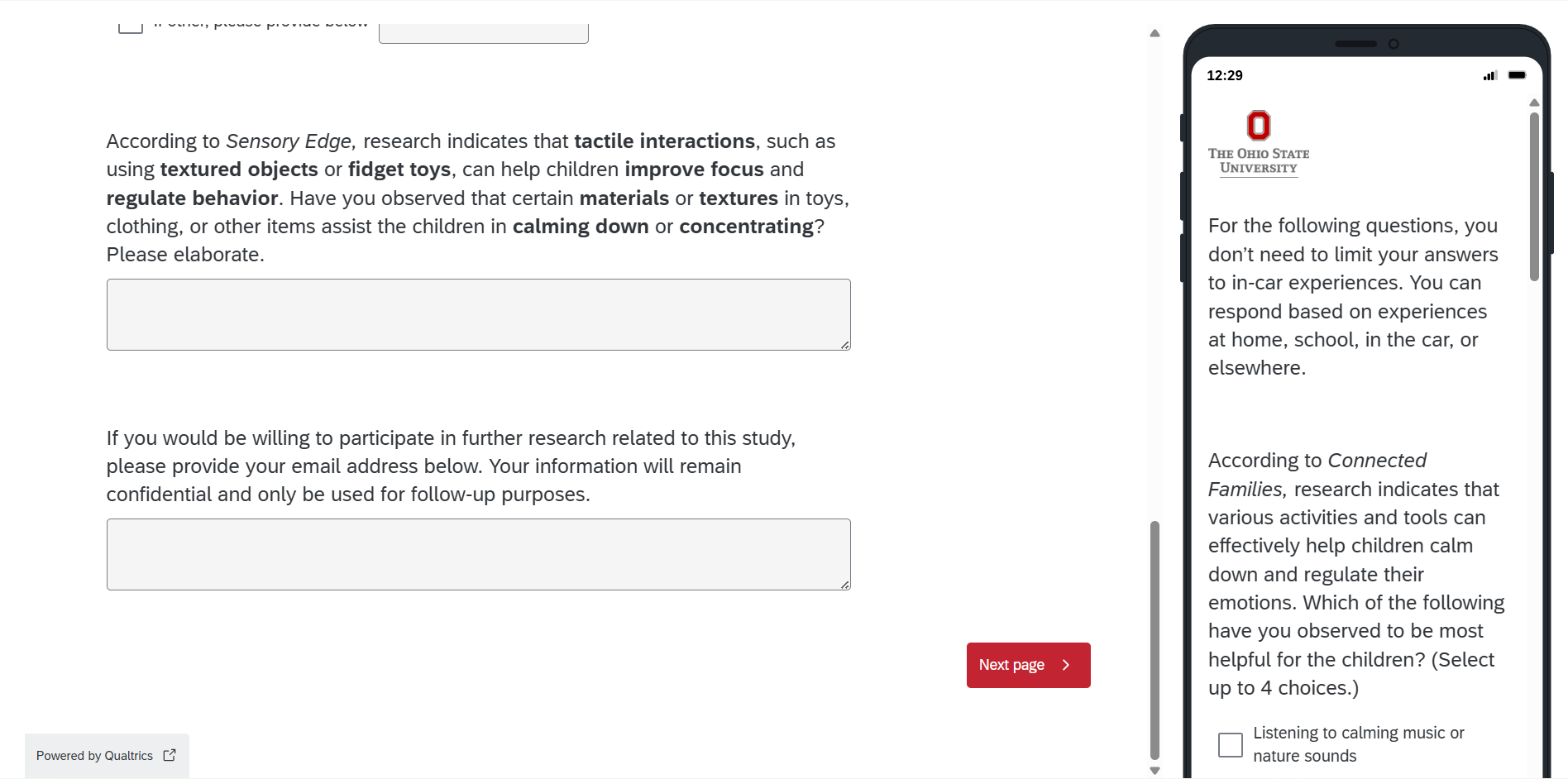This screenshot has width=1568, height=779.
Task: Click the 12:29 clock in phone preview
Action: [1224, 75]
